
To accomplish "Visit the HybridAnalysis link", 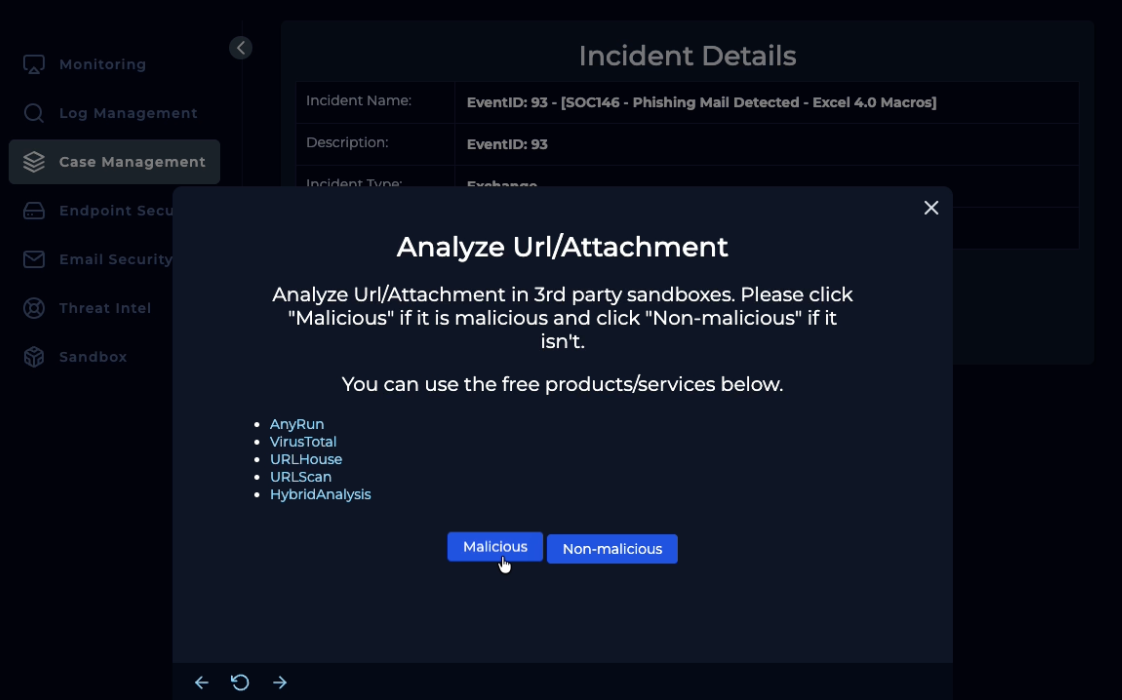I will click(x=320, y=494).
